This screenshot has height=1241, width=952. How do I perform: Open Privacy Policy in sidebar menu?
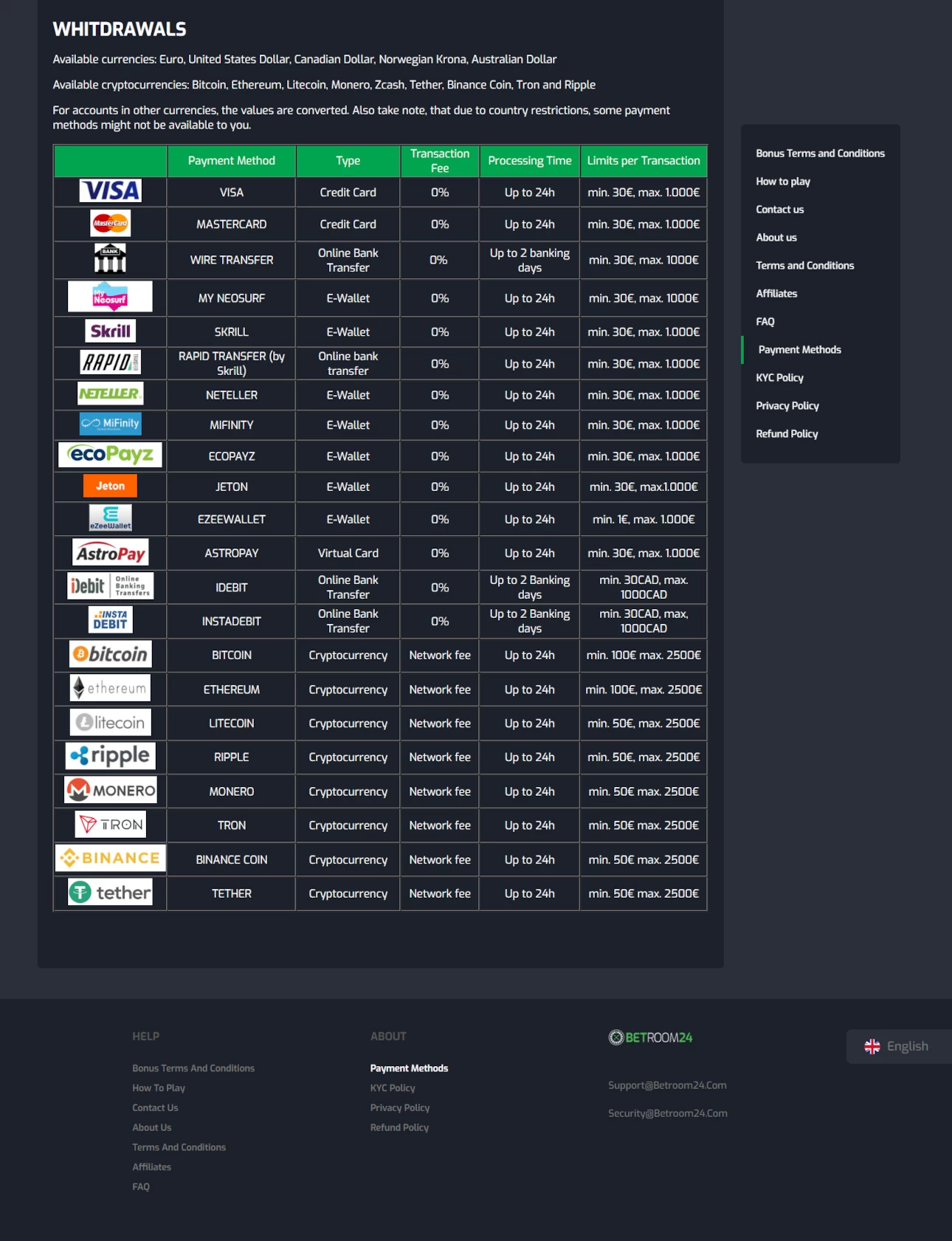[x=787, y=406]
